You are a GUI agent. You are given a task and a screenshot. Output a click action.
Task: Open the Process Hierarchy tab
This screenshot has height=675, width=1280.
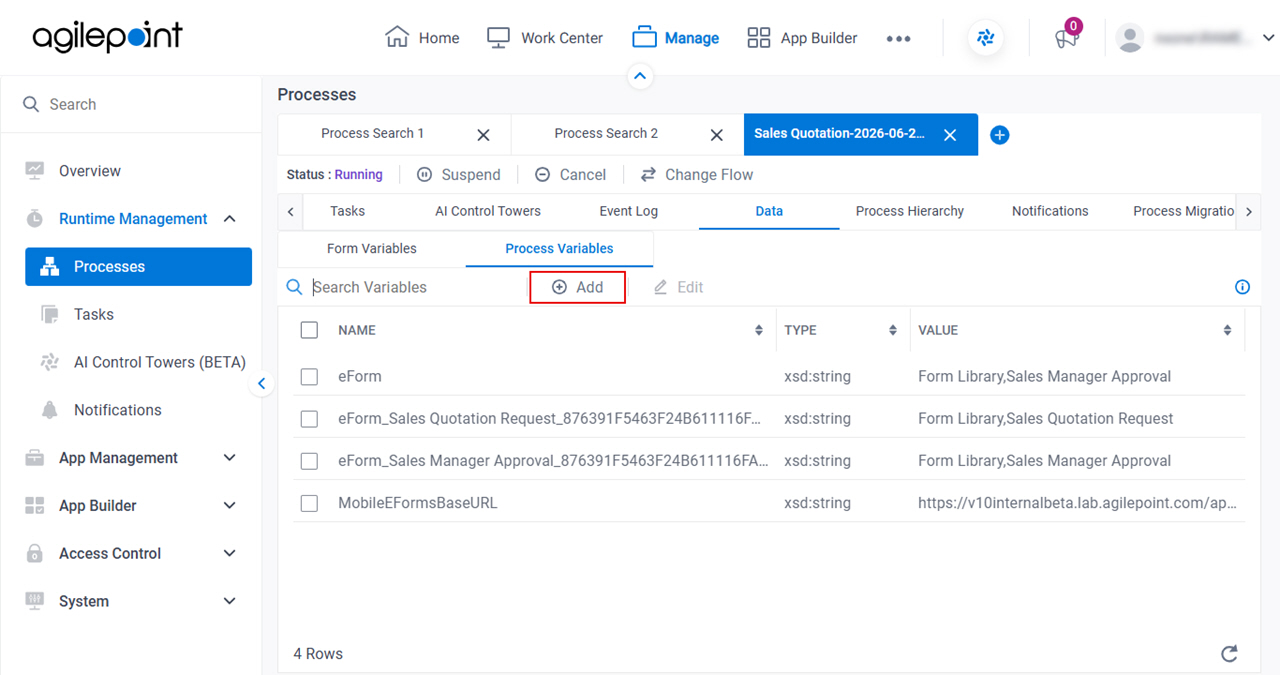pos(910,211)
